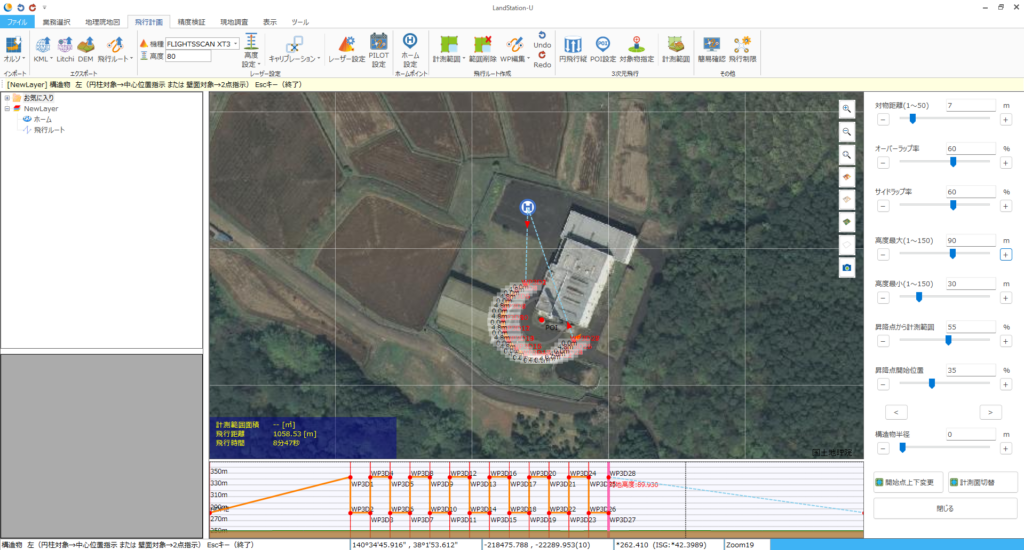Click the map zoom-in magnifier icon

(x=847, y=108)
